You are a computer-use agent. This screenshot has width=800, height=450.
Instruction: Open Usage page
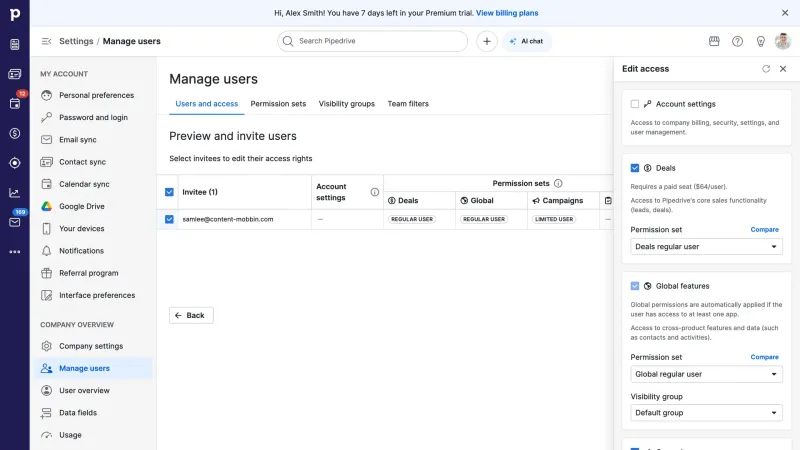tap(93, 435)
